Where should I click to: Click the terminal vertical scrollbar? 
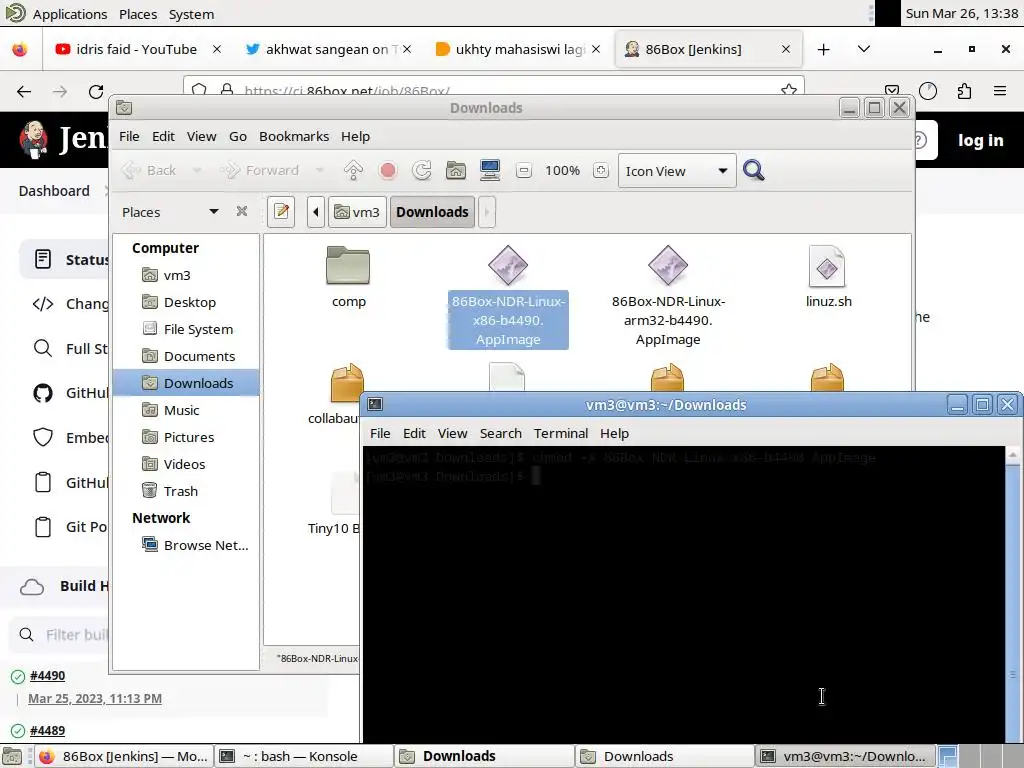click(1013, 594)
